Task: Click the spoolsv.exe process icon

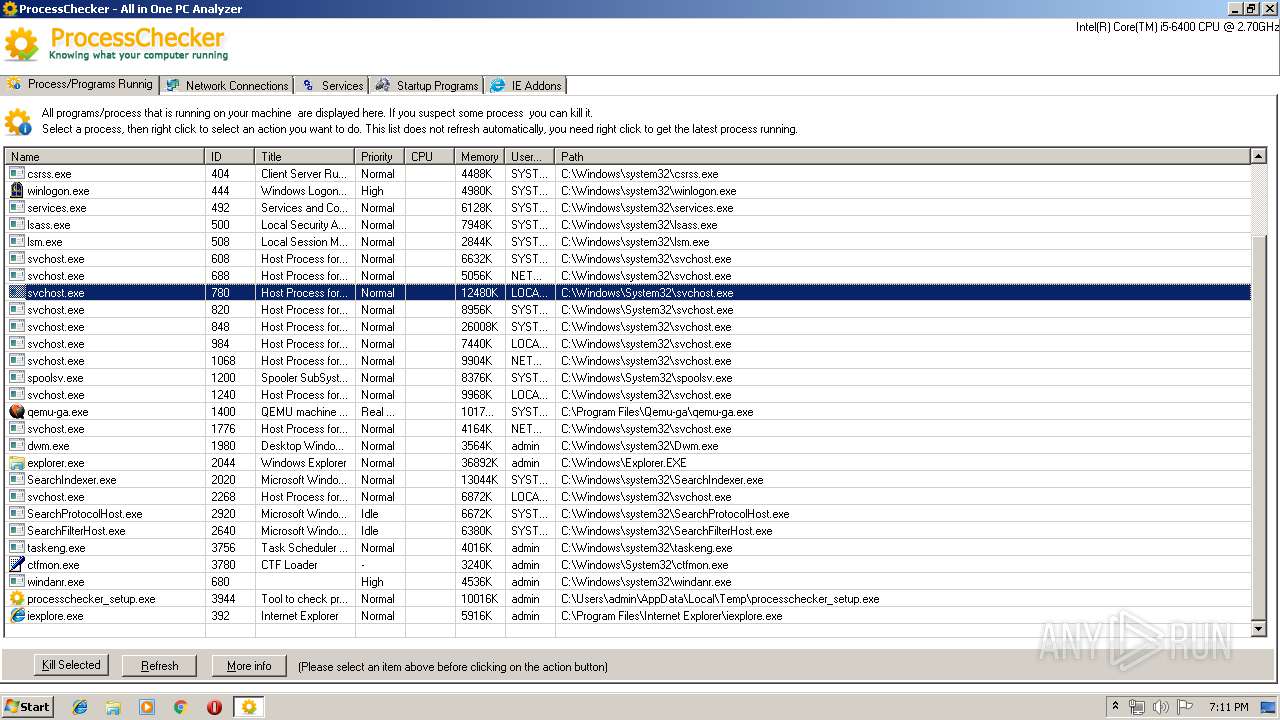Action: tap(17, 377)
